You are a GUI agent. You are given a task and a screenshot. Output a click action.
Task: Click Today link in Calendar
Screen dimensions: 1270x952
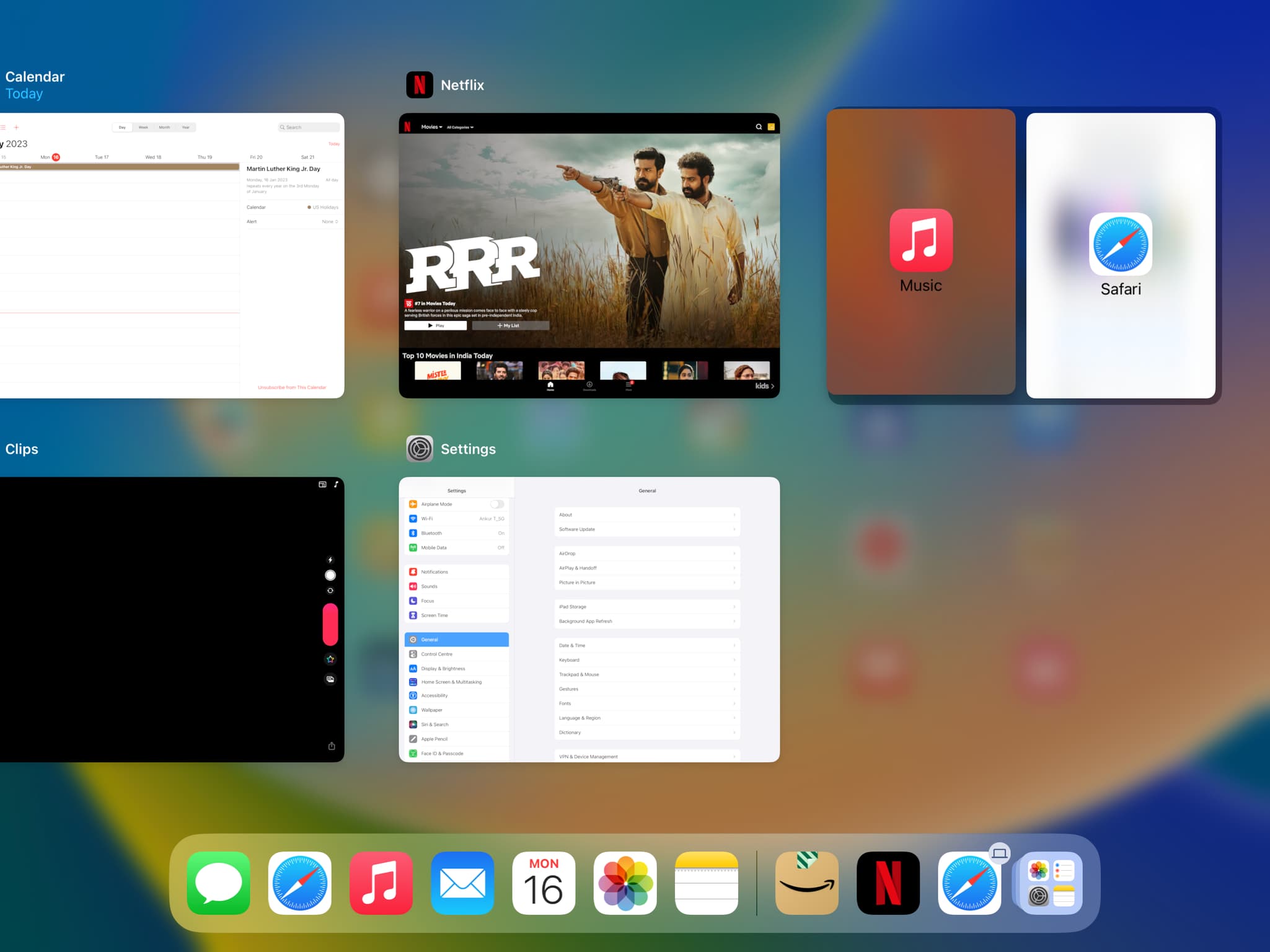pos(334,144)
